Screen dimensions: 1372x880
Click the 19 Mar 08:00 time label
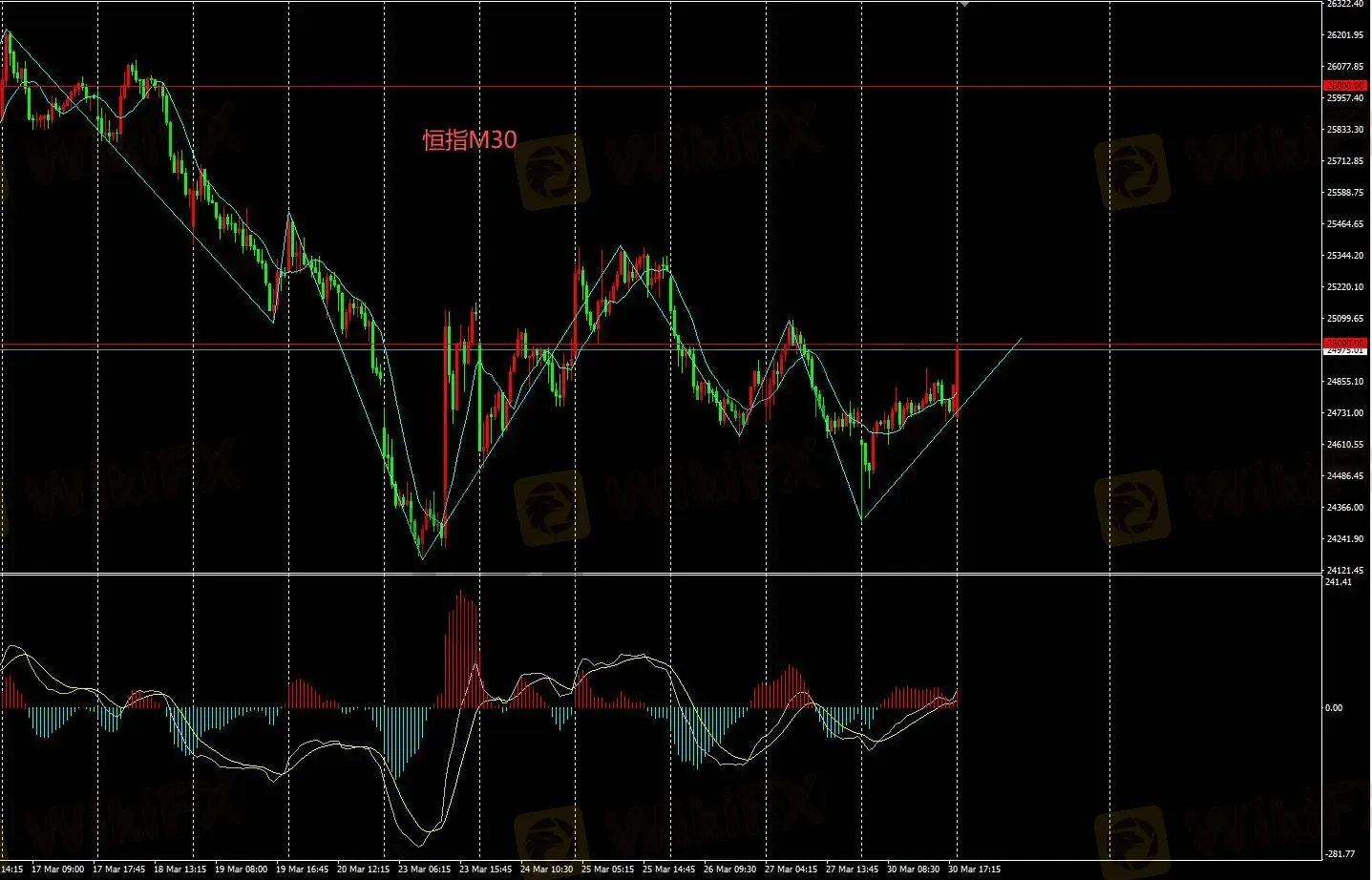tap(241, 870)
